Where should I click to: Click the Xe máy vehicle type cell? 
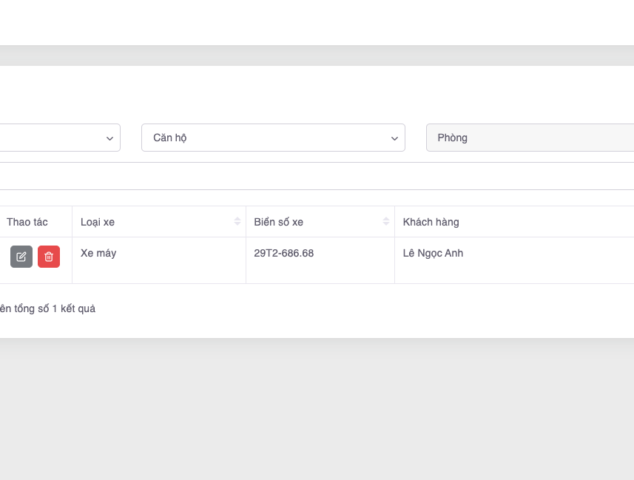click(98, 253)
